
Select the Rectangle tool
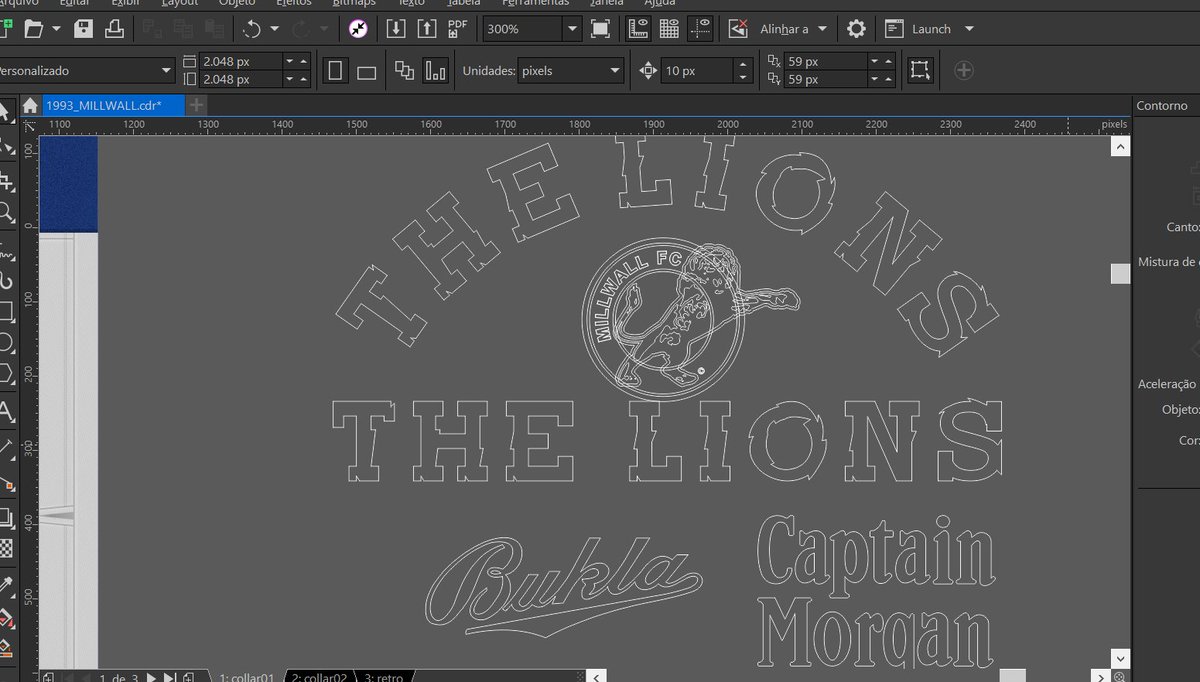[6, 311]
